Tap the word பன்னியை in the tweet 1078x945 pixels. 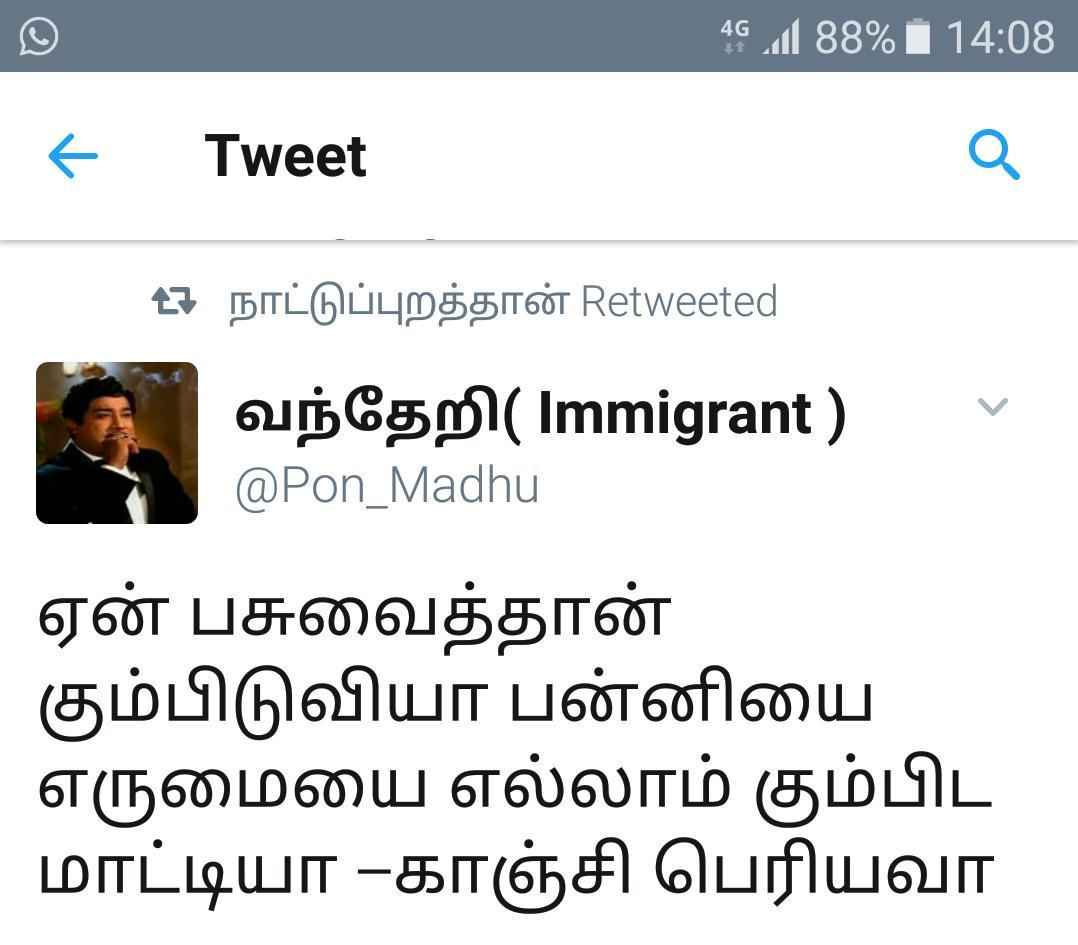tap(692, 701)
